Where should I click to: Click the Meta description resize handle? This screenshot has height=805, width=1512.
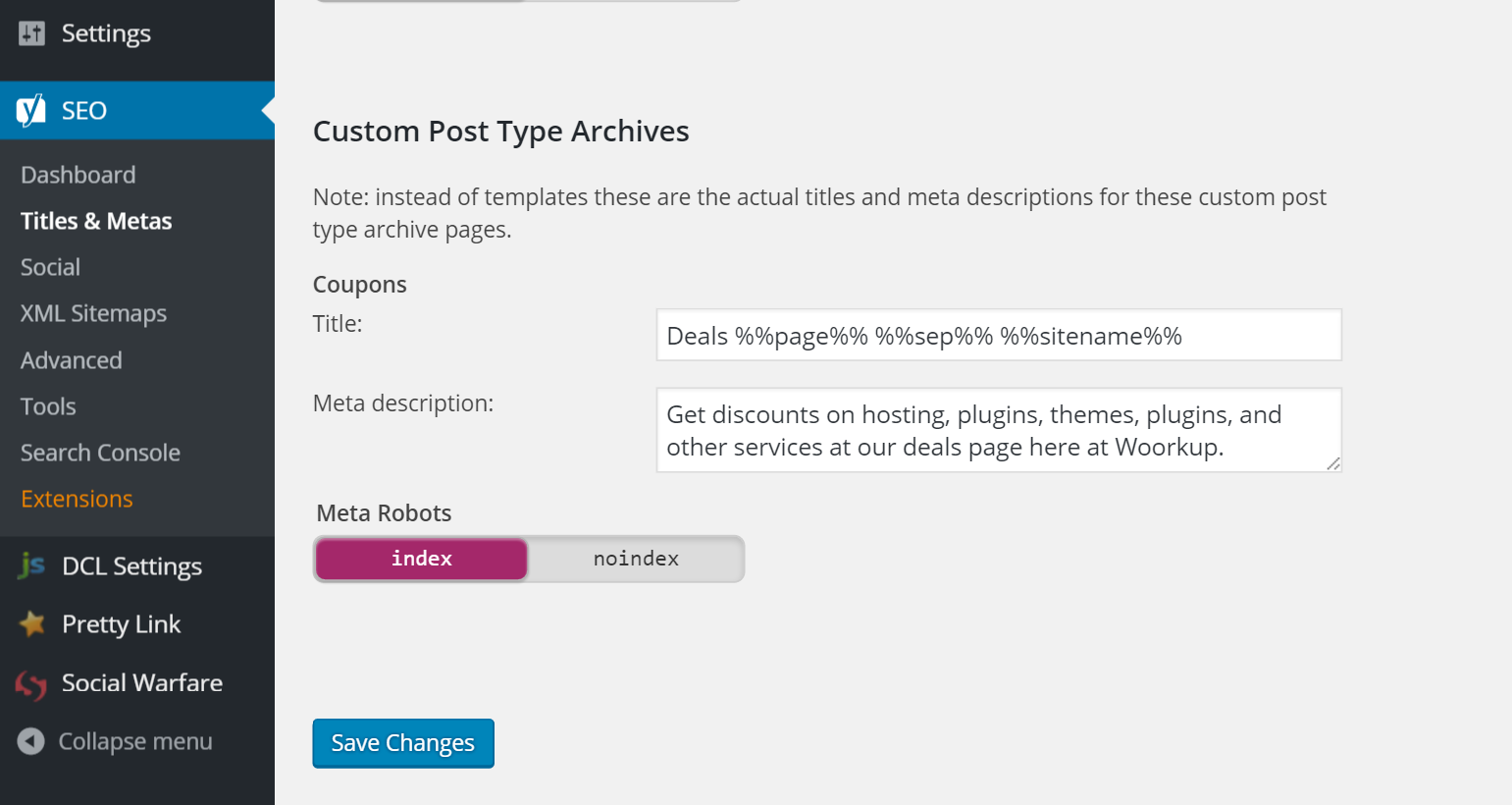tap(1333, 463)
